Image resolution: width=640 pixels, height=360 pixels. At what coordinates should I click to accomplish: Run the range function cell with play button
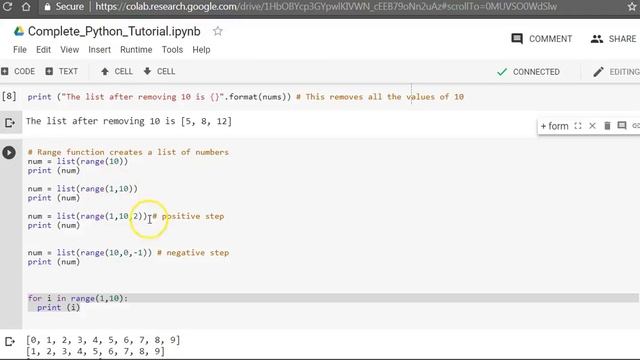click(9, 153)
